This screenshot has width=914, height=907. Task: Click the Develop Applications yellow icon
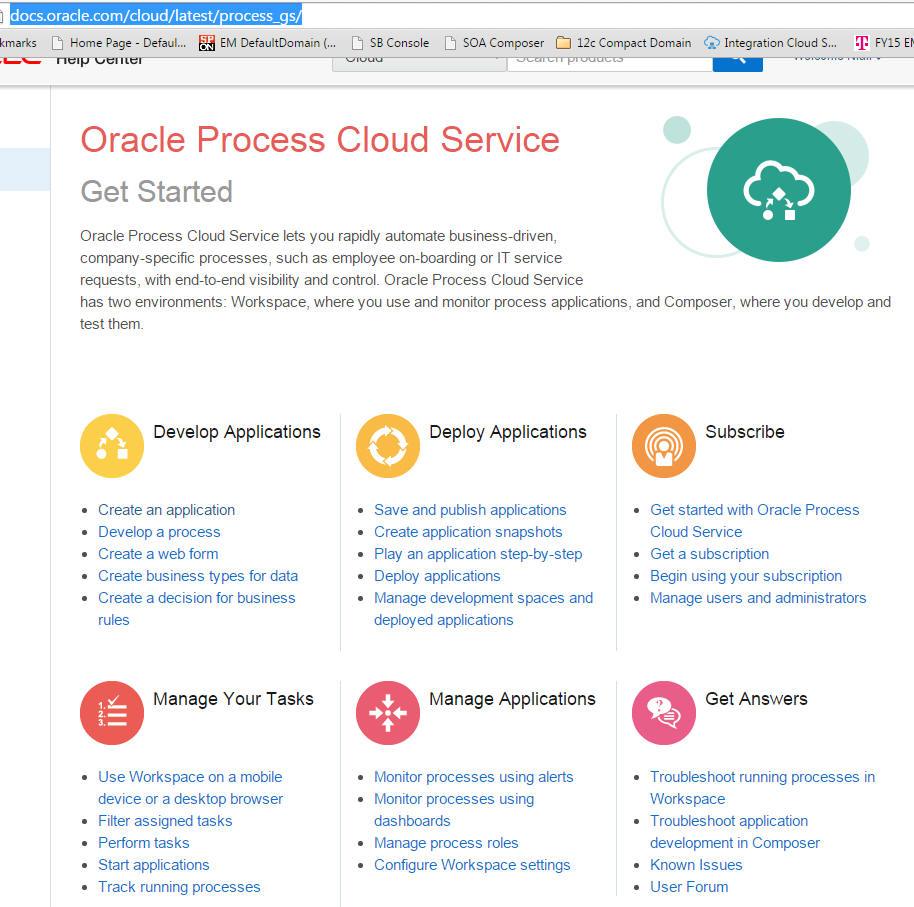click(x=112, y=446)
